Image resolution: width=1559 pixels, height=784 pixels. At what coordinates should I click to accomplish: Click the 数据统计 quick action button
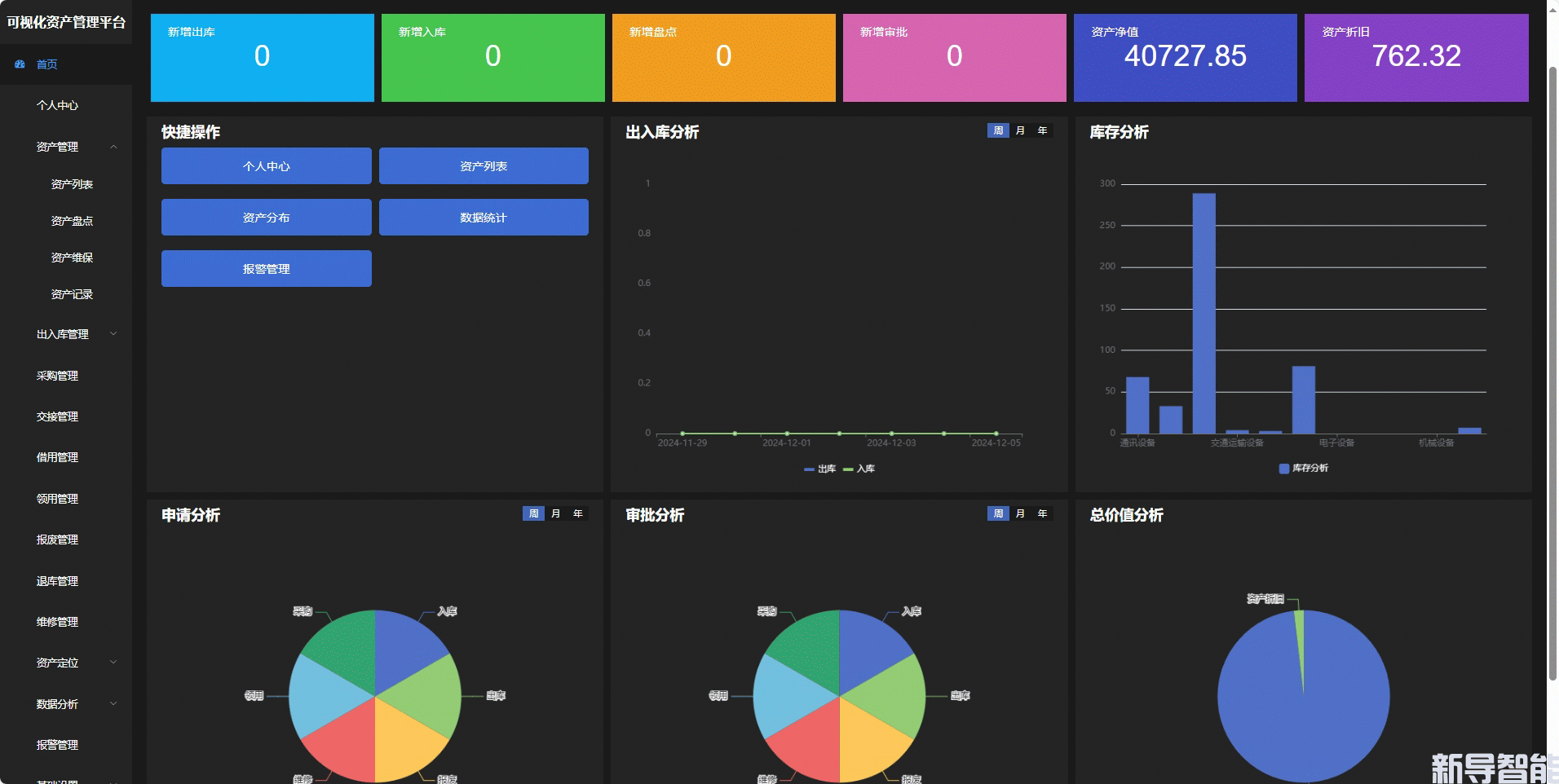[484, 218]
